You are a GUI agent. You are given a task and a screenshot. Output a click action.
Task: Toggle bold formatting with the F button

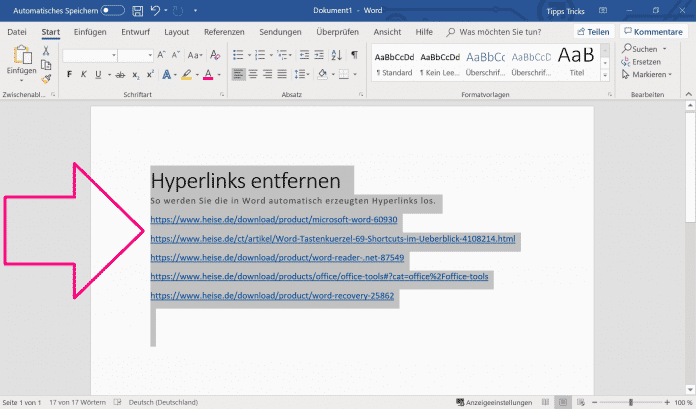pyautogui.click(x=69, y=74)
